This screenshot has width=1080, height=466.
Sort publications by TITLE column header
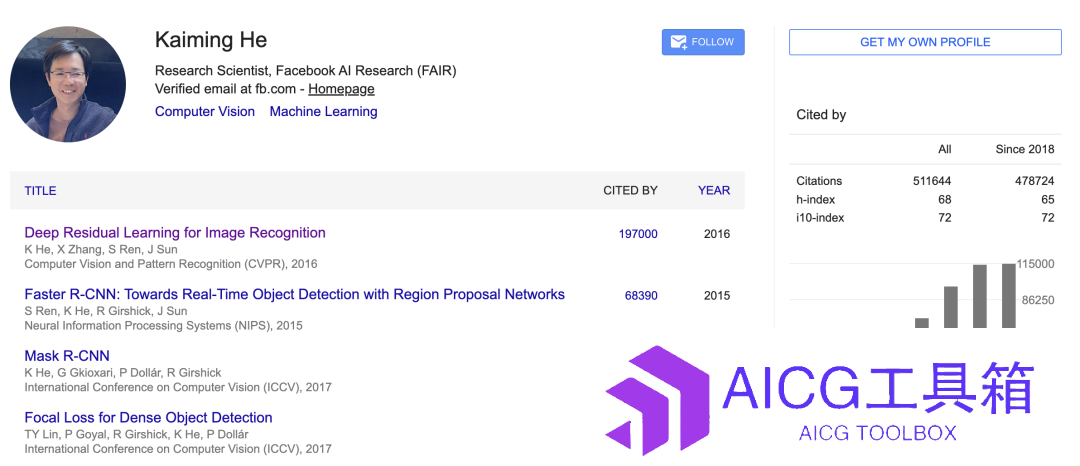40,191
